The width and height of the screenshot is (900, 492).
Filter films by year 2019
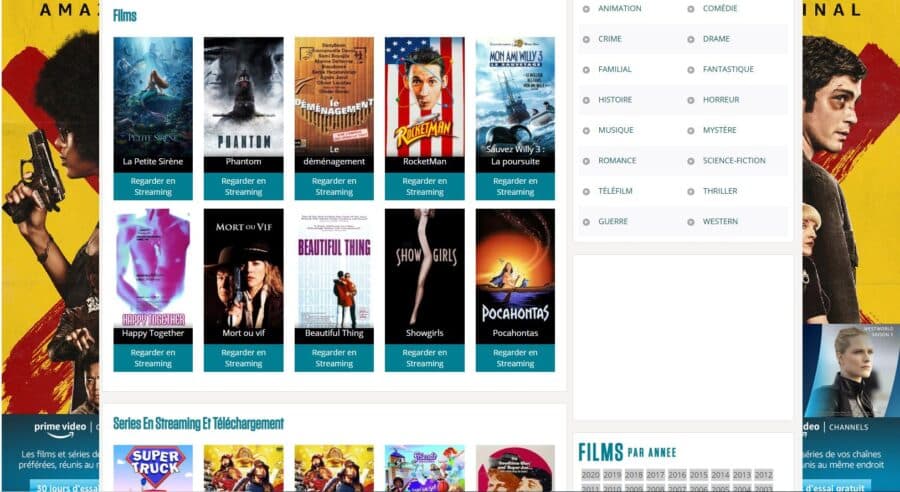tap(612, 475)
